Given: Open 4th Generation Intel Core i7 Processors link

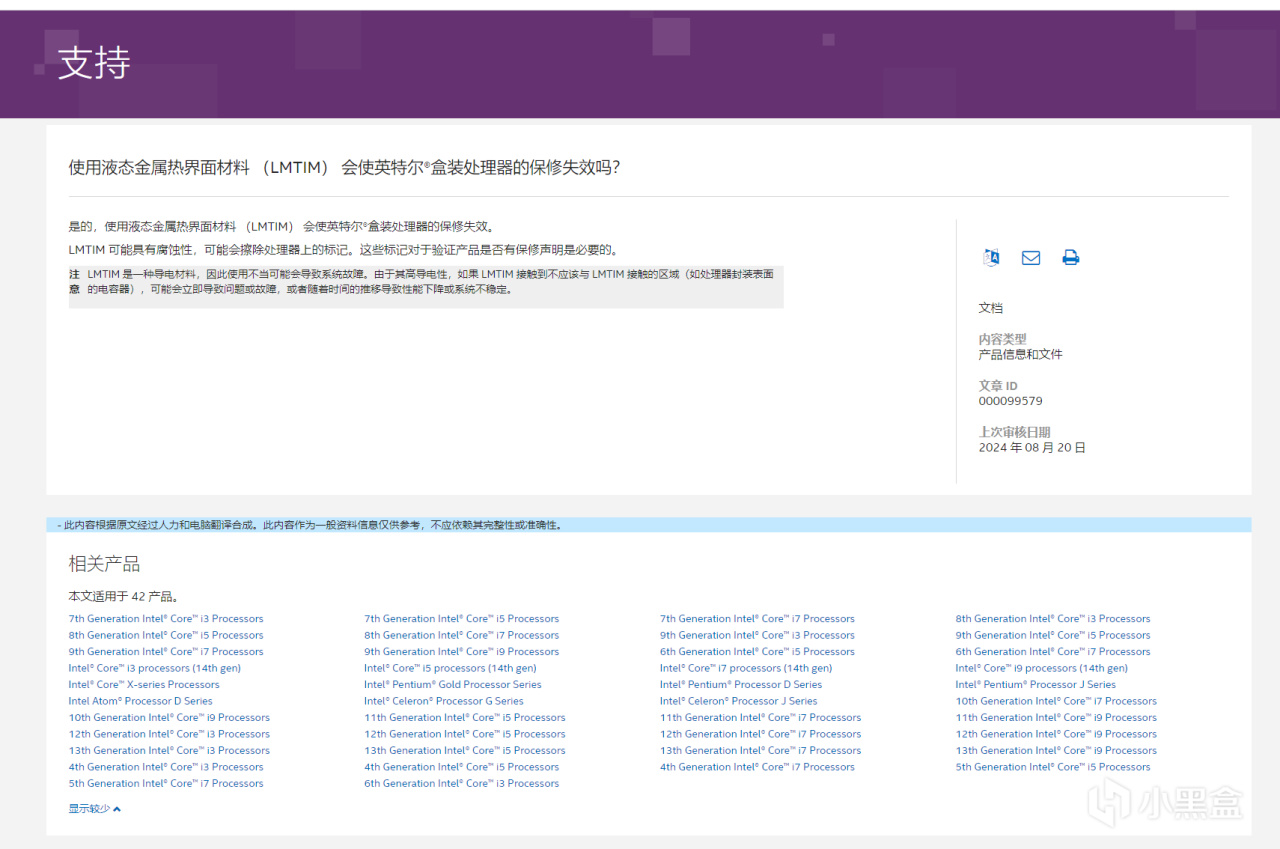Looking at the screenshot, I should point(757,767).
